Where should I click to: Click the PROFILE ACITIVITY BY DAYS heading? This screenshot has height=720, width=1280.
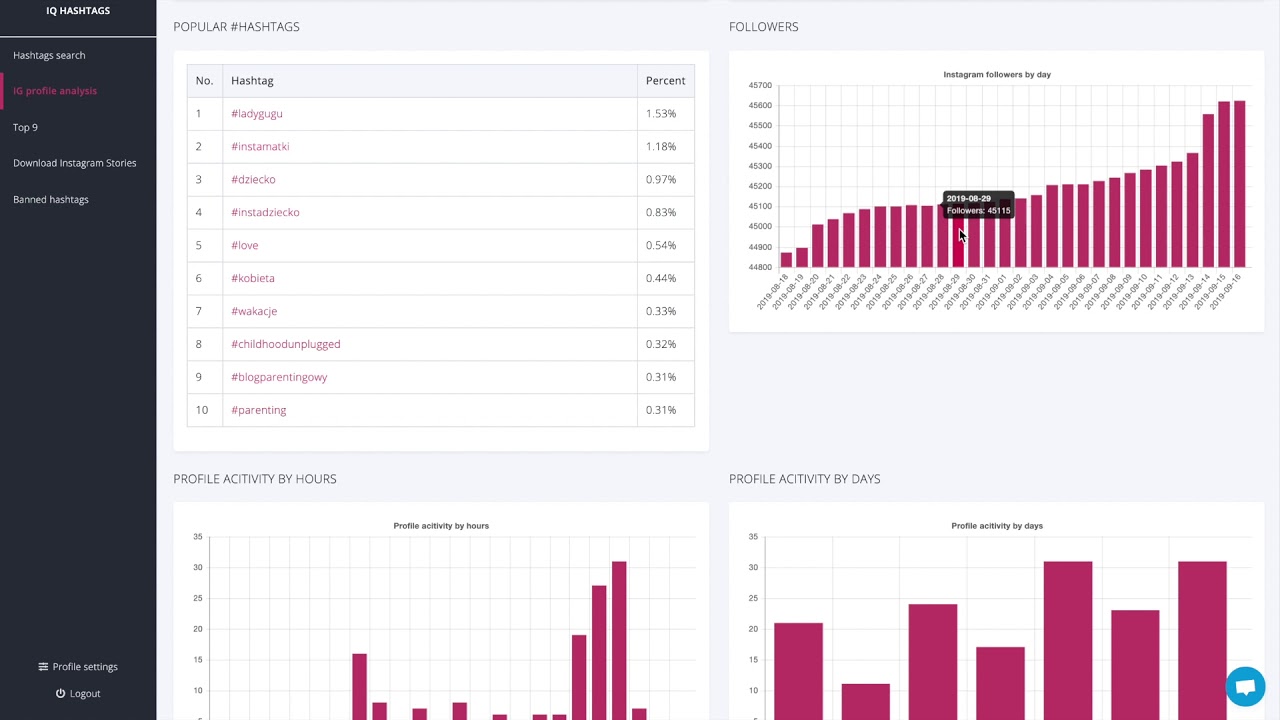[805, 479]
